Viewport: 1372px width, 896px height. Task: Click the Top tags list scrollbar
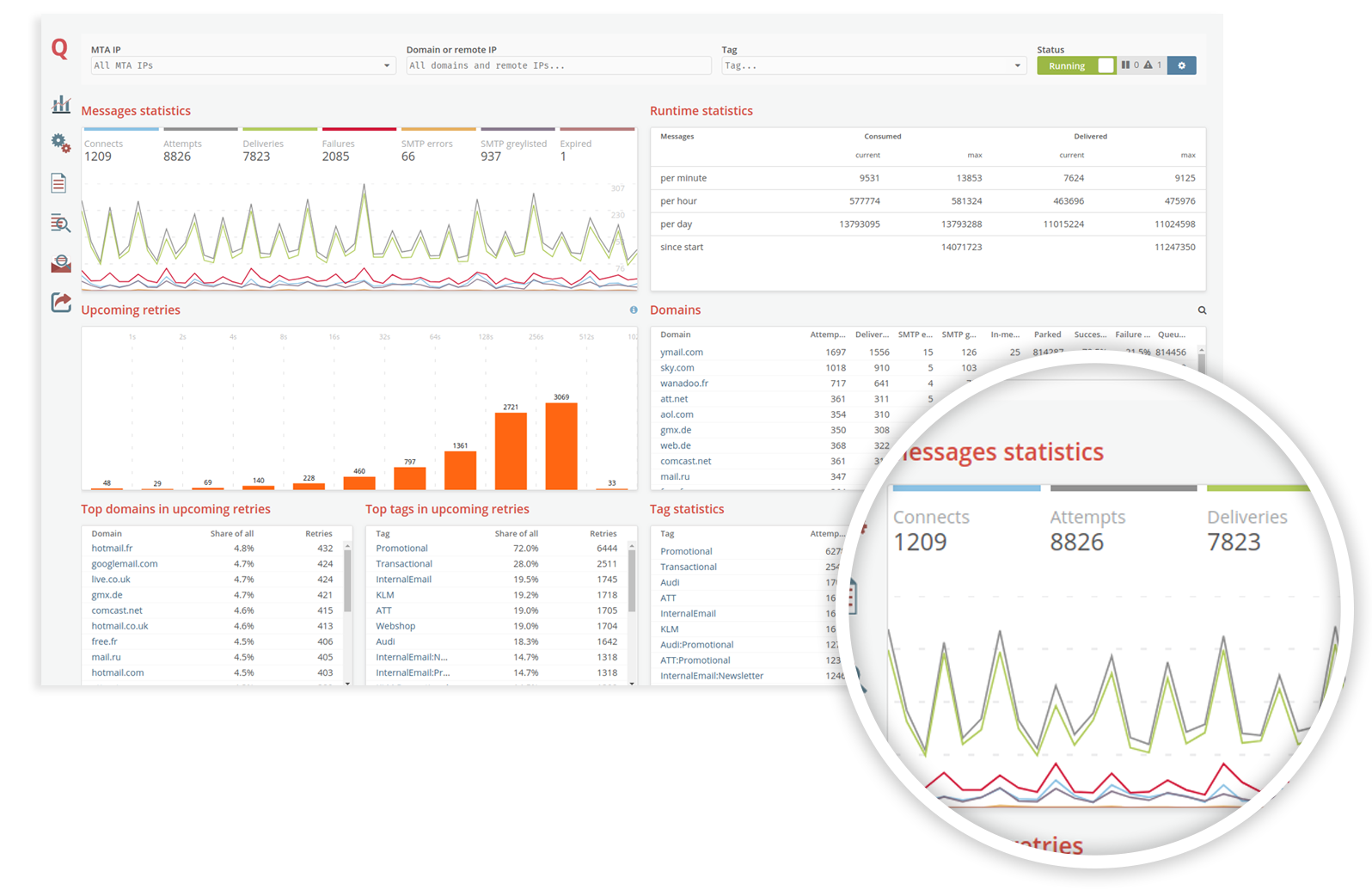(632, 580)
